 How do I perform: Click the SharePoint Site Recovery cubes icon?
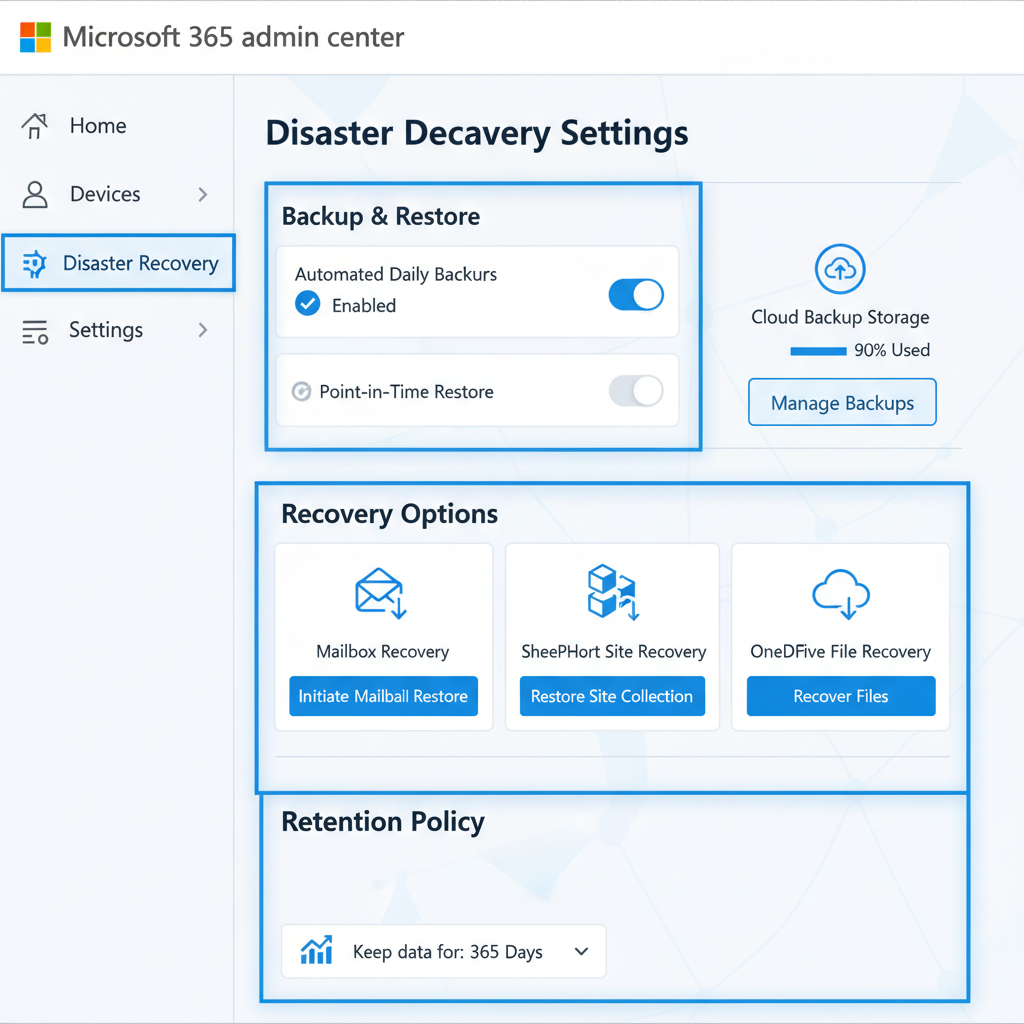613,592
